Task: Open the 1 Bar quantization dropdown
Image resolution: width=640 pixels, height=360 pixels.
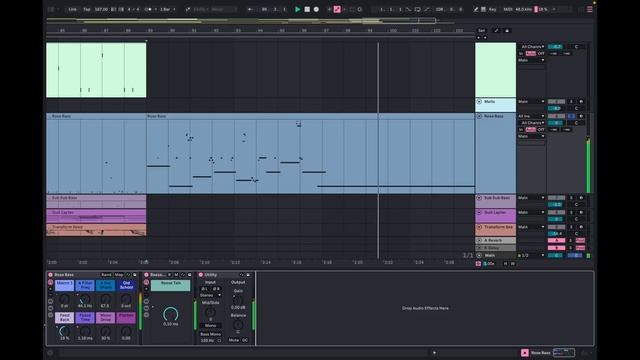Action: (x=167, y=9)
